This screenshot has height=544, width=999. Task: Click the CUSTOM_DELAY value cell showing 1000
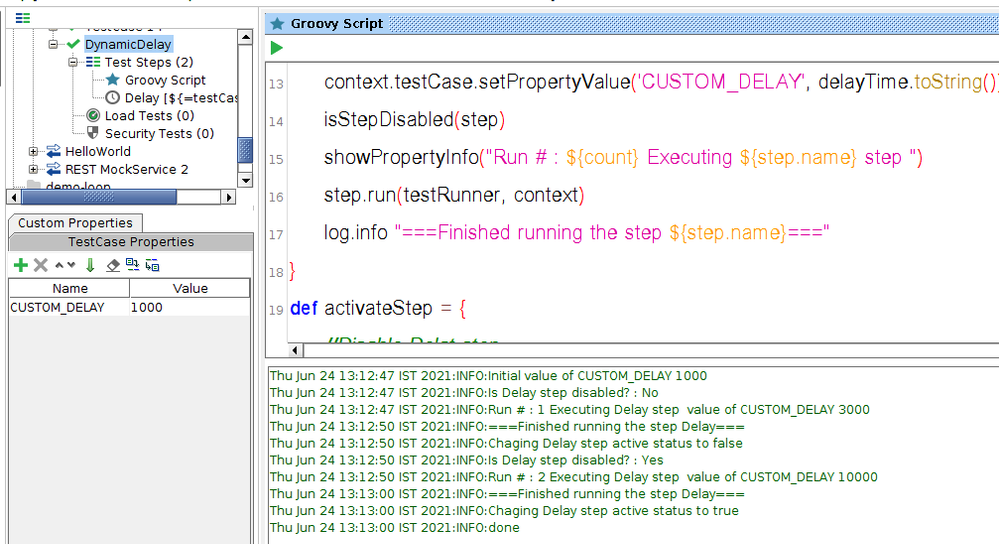pyautogui.click(x=189, y=308)
